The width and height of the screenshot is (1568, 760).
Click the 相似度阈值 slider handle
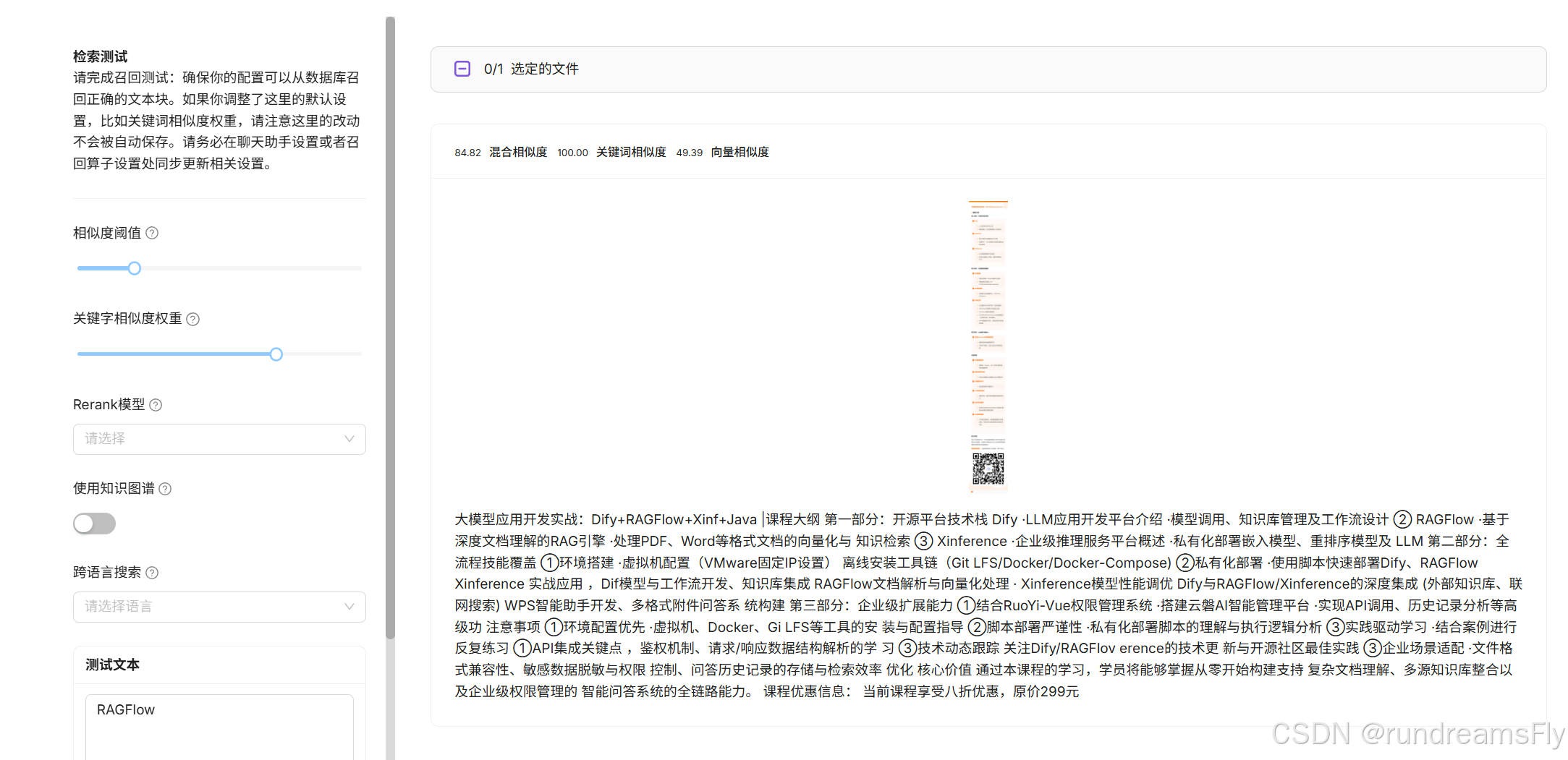tap(135, 268)
